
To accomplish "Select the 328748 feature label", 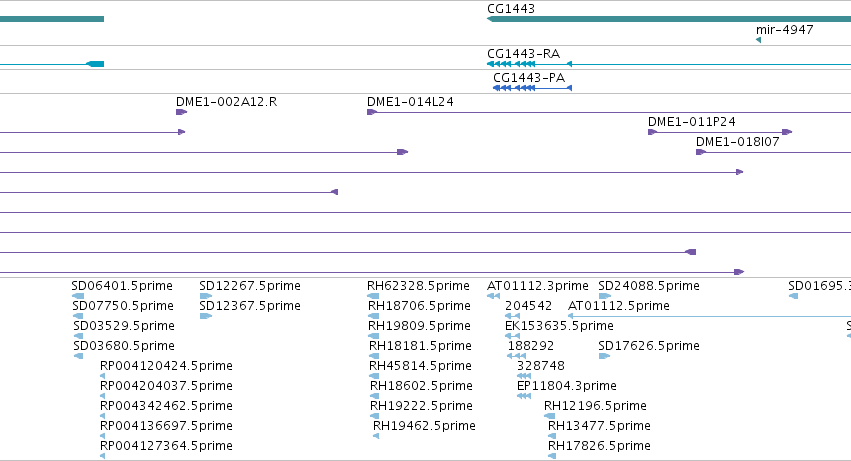I will click(x=541, y=366).
